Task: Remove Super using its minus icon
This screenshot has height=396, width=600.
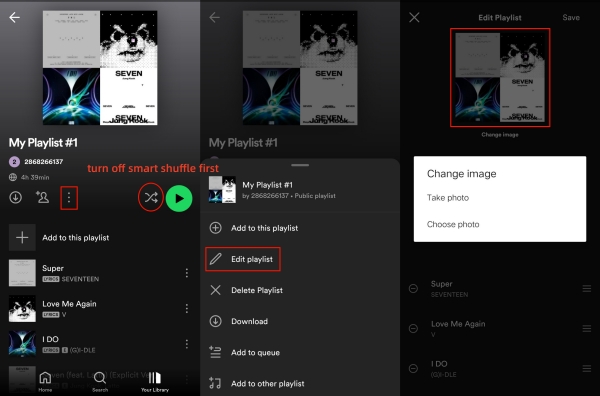Action: point(413,288)
